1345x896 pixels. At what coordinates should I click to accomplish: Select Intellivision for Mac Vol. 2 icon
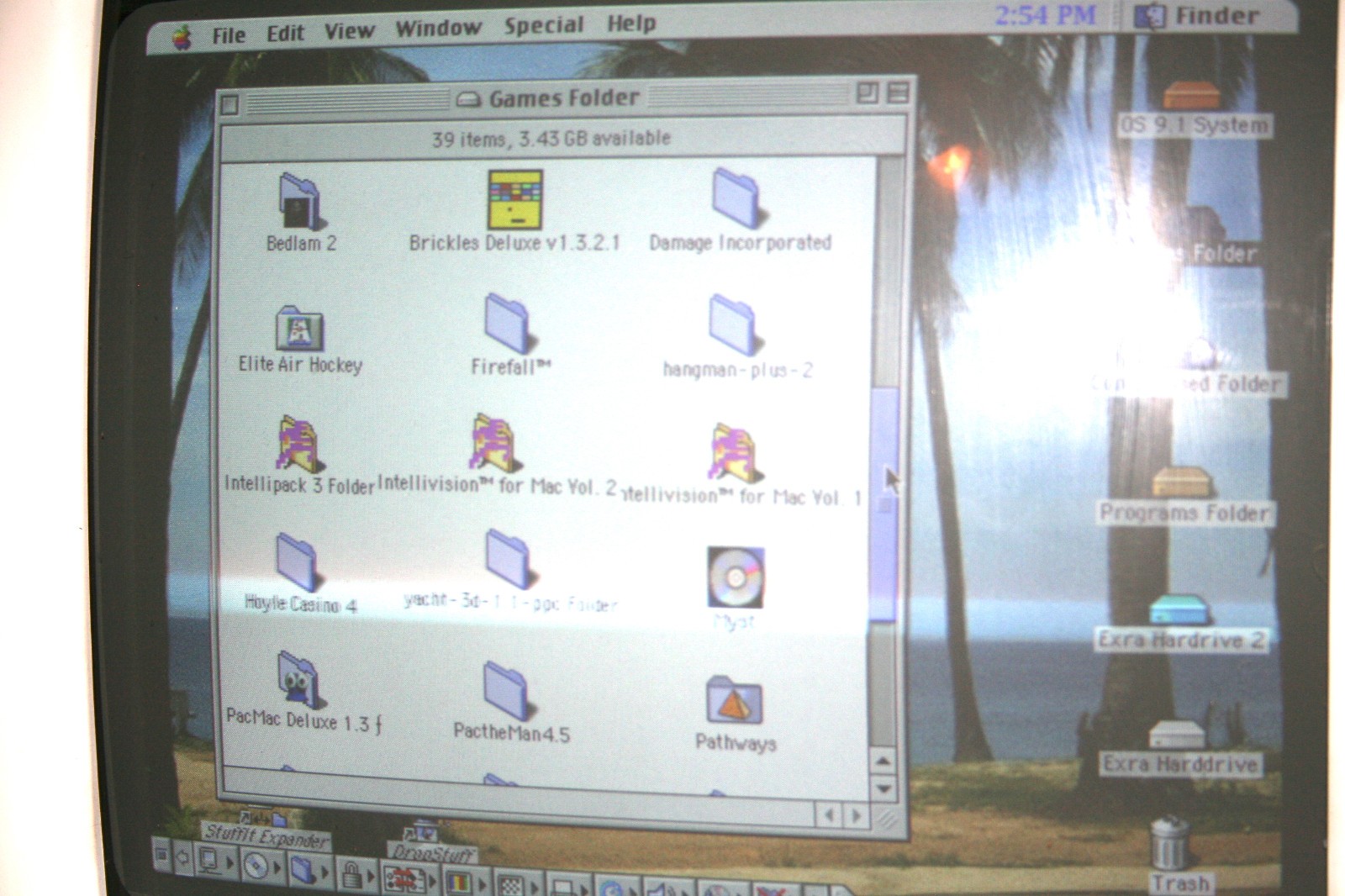(496, 443)
